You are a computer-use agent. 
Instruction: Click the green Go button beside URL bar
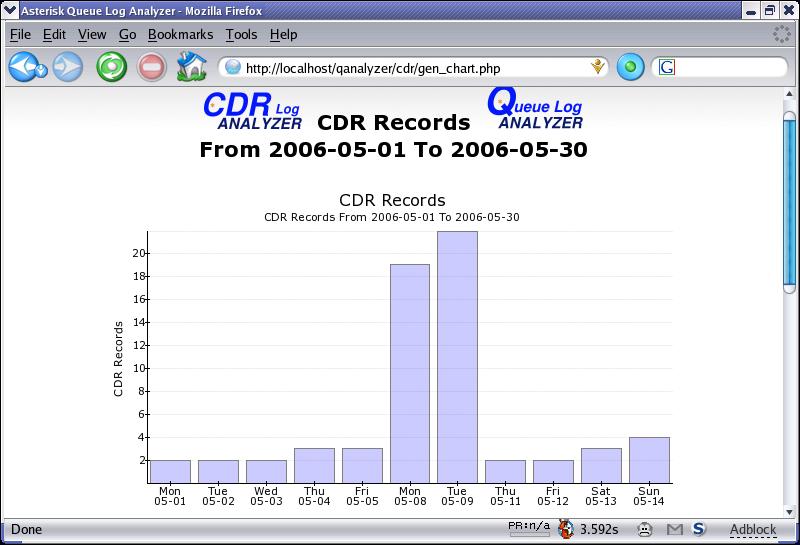coord(630,68)
